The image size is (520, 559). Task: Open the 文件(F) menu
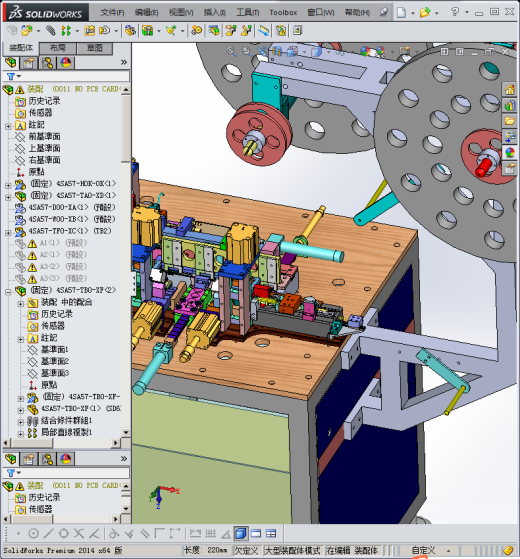112,12
